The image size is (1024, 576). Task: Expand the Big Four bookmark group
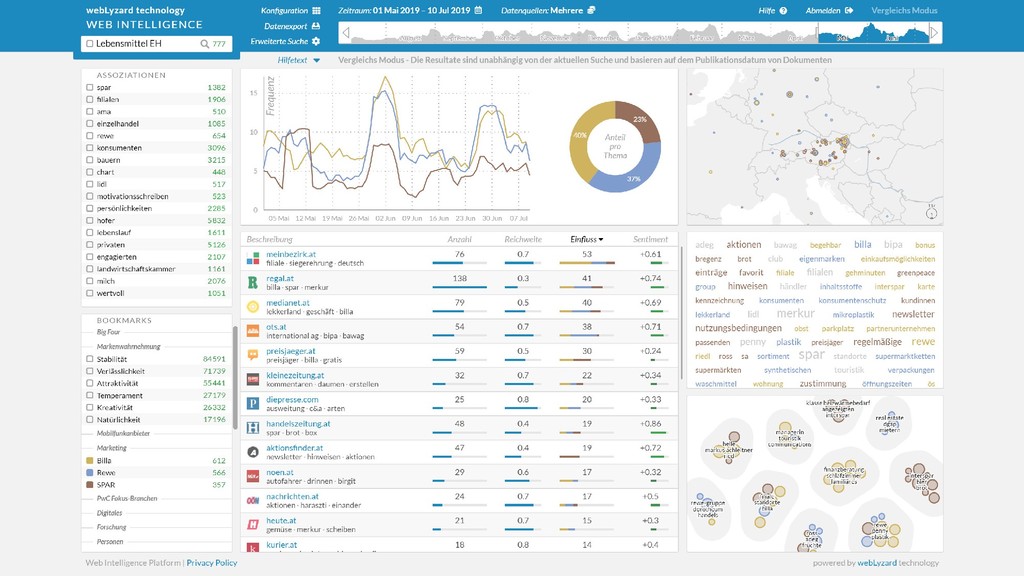click(108, 332)
